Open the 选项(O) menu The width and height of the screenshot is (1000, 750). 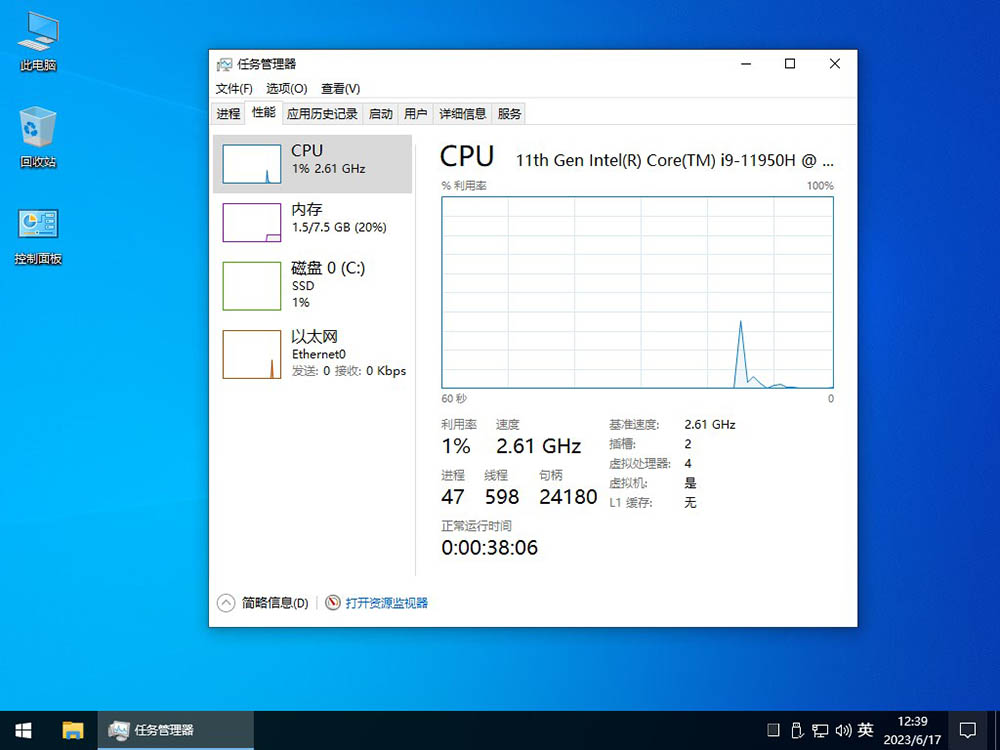tap(286, 89)
